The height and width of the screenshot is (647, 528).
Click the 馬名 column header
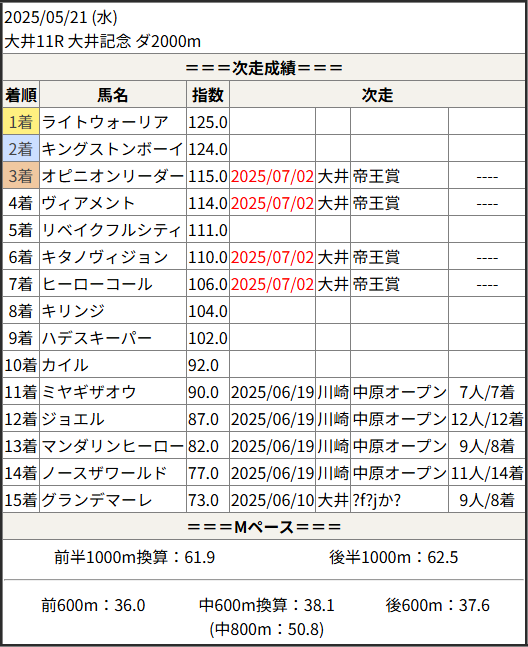pyautogui.click(x=113, y=95)
